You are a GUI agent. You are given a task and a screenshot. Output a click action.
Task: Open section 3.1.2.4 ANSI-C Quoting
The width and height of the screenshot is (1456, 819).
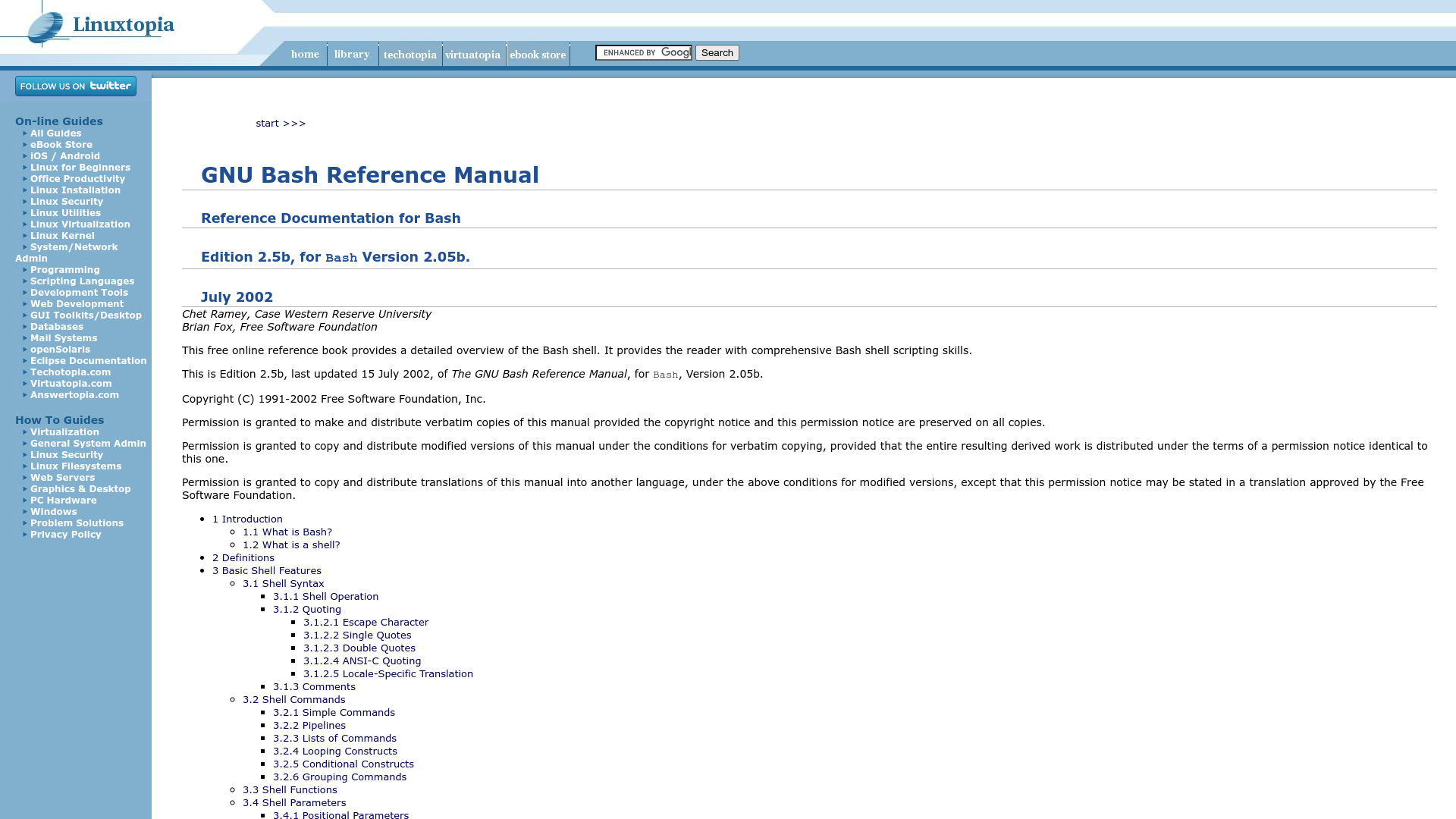(362, 661)
